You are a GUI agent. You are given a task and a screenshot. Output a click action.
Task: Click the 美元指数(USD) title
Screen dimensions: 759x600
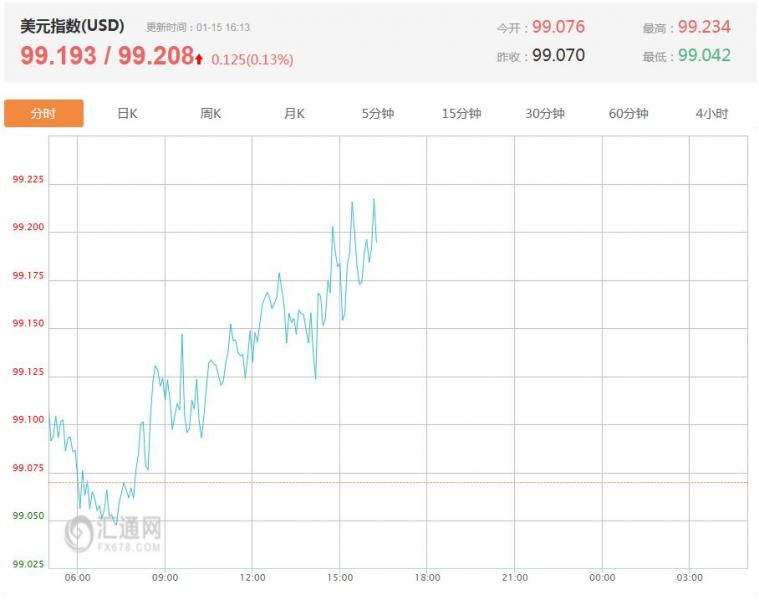coord(72,27)
